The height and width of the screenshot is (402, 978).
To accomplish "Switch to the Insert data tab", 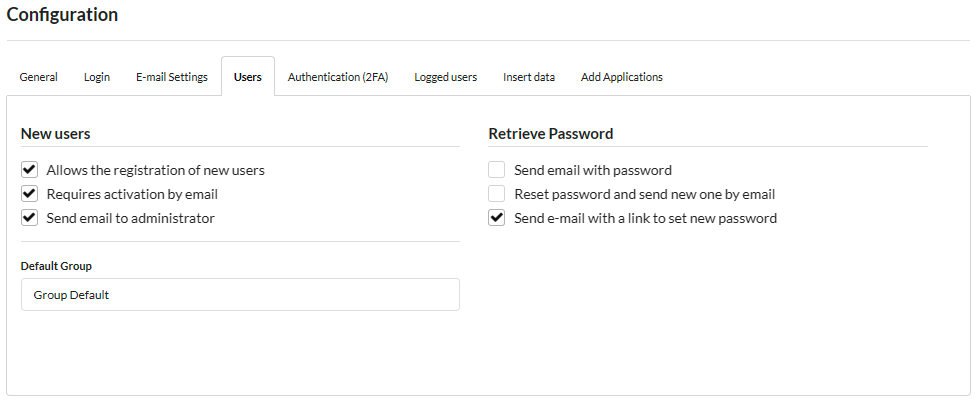I will [x=529, y=77].
